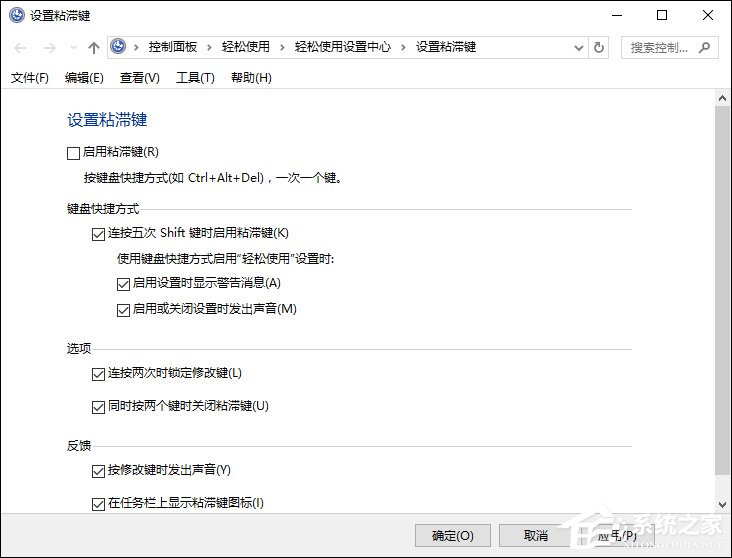The width and height of the screenshot is (732, 558).
Task: Click scrollbar down arrow
Action: (x=722, y=504)
